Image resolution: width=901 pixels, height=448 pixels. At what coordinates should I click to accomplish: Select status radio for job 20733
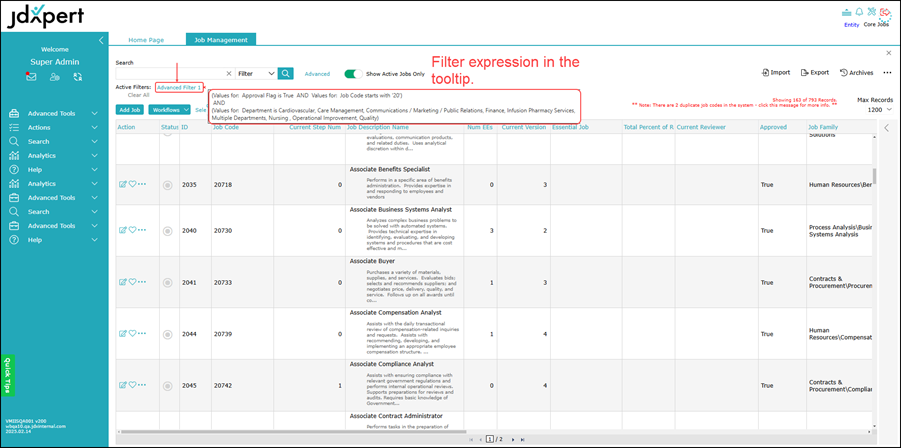(x=167, y=283)
